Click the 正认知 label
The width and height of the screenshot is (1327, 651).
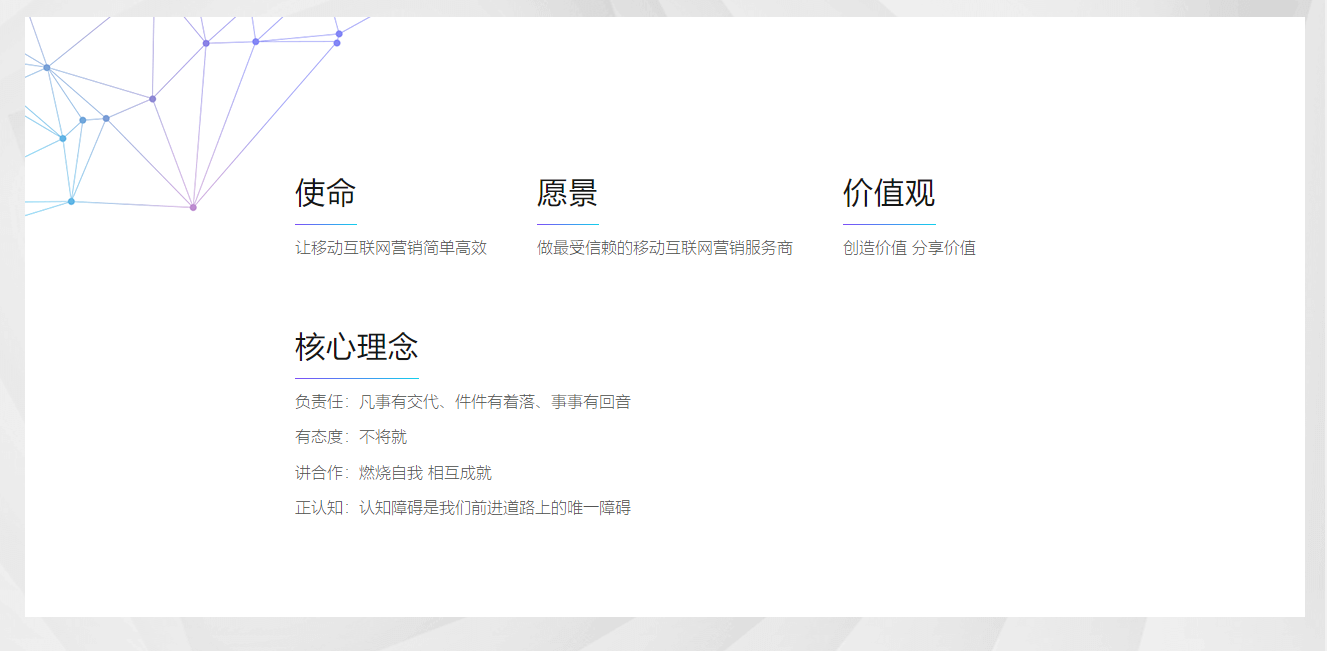point(319,508)
